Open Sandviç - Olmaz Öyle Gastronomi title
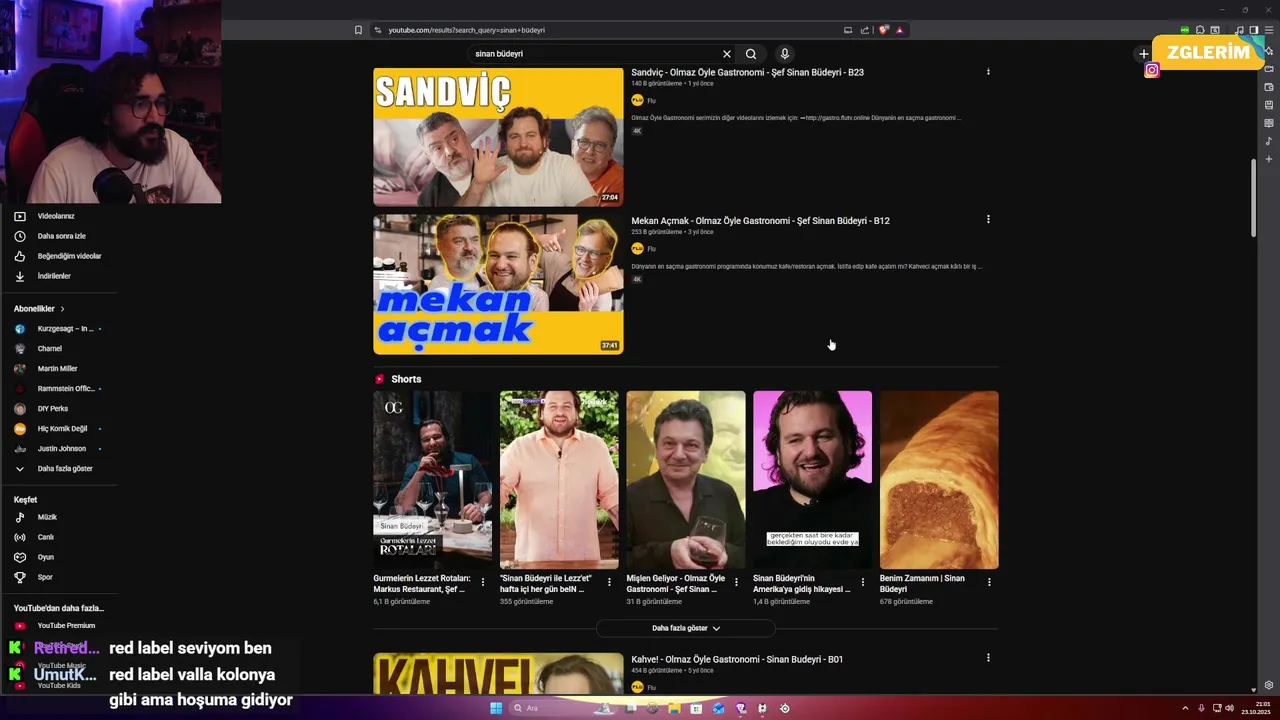 tap(747, 72)
